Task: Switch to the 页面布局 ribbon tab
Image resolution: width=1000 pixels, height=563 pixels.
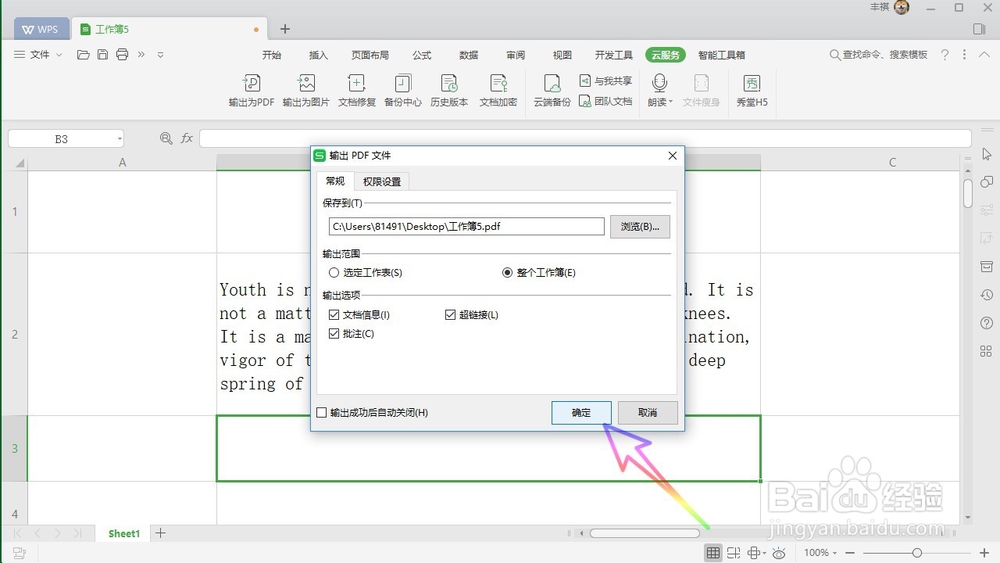Action: [370, 55]
